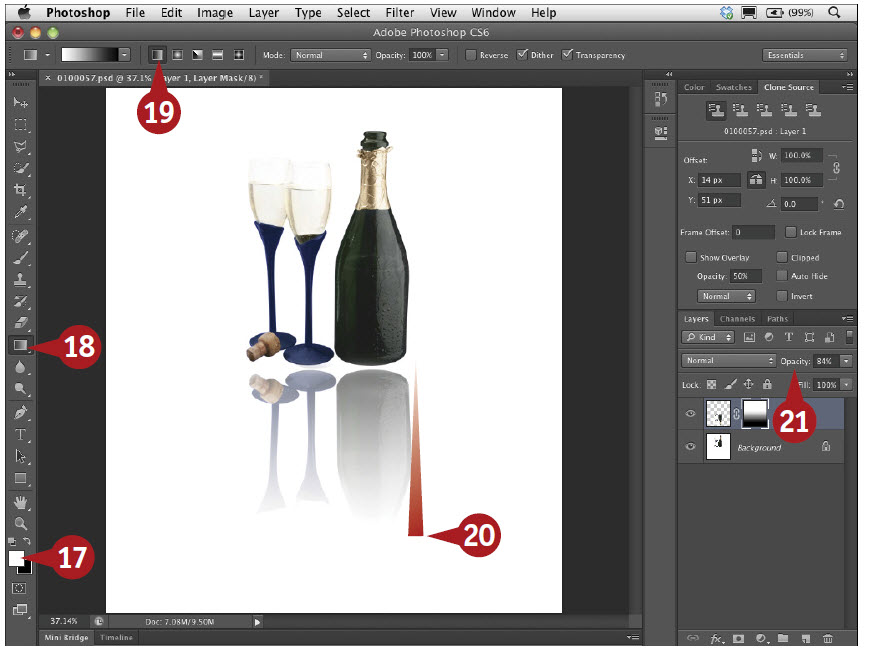Image resolution: width=870 pixels, height=653 pixels.
Task: Select the Spot Healing Brush tool
Action: pos(21,236)
